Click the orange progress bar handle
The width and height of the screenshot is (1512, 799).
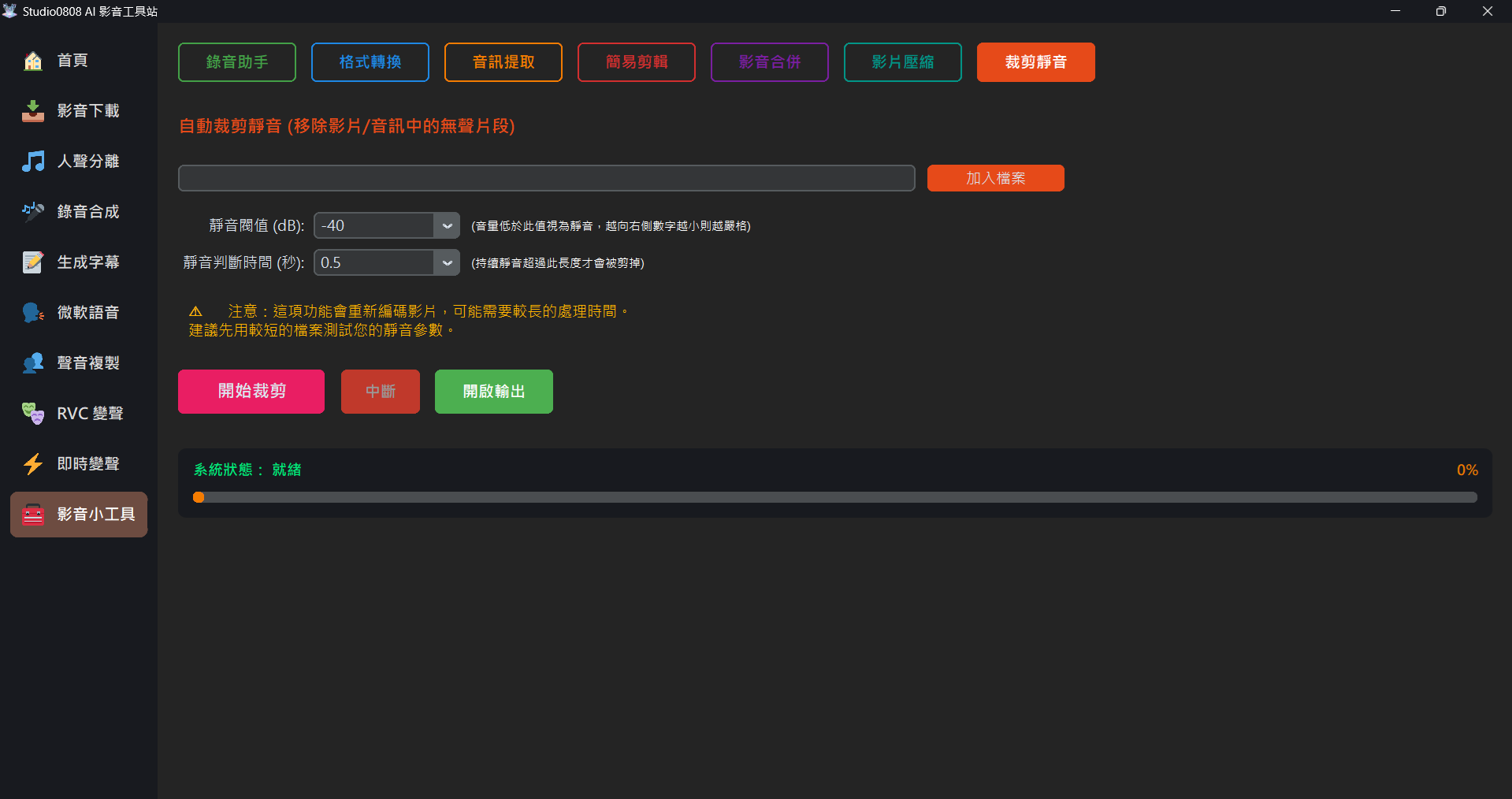pos(199,497)
